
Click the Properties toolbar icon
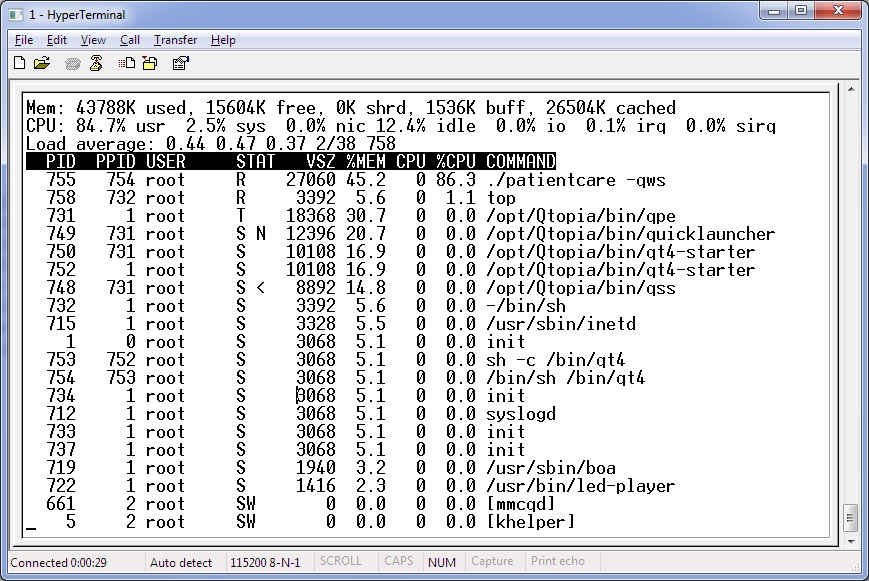[x=181, y=64]
